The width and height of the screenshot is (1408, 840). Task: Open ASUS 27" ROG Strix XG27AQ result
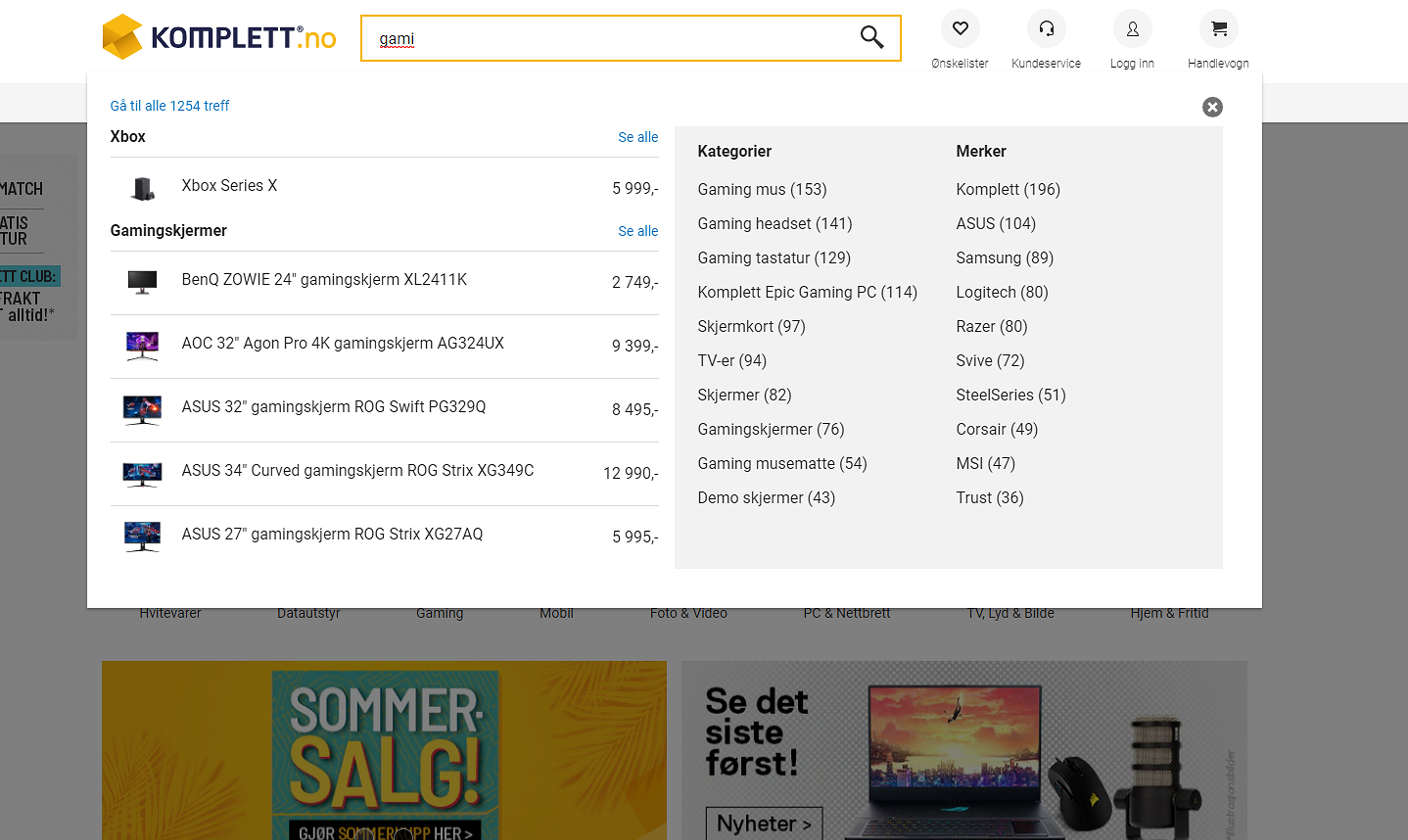tap(332, 534)
